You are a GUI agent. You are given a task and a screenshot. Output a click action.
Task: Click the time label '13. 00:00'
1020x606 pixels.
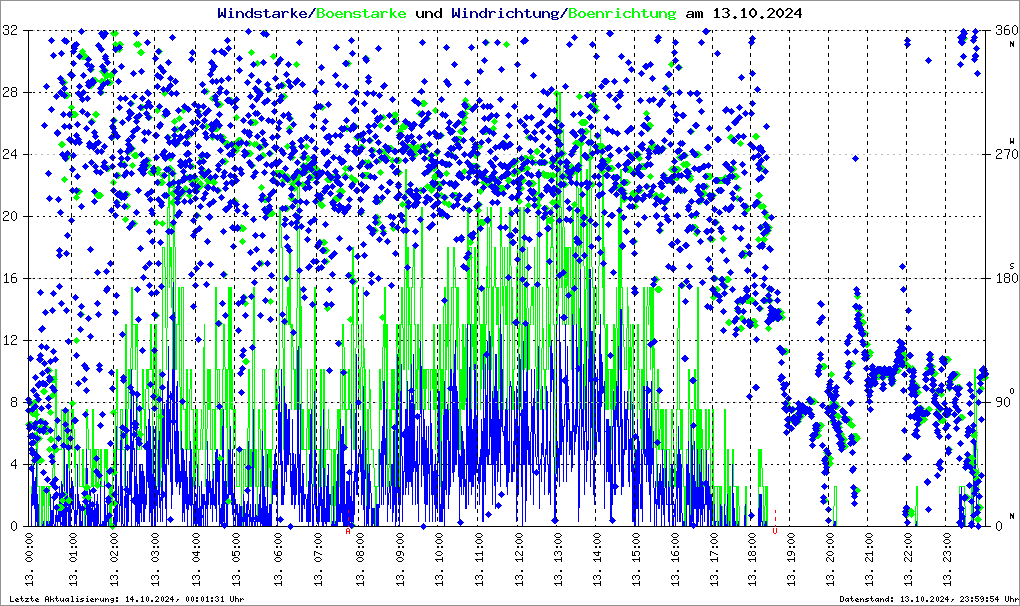pyautogui.click(x=29, y=559)
